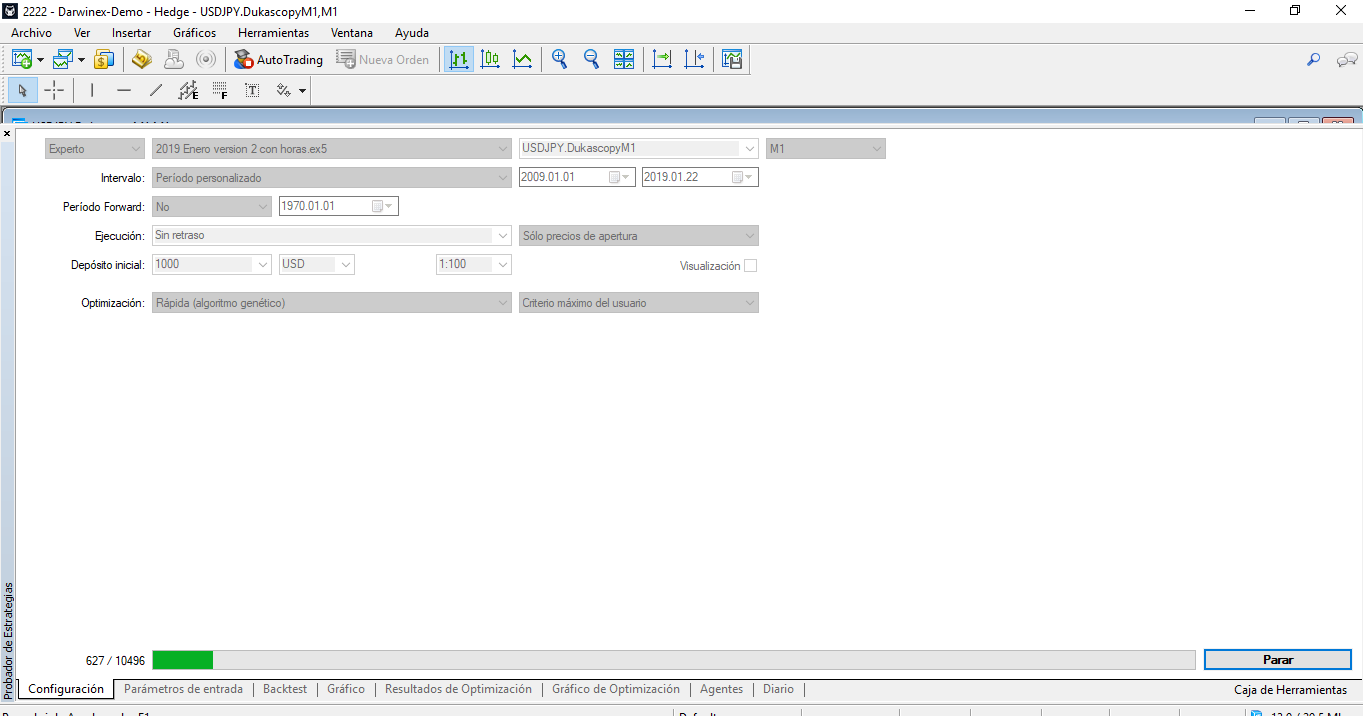Image resolution: width=1363 pixels, height=716 pixels.
Task: Select the crosshair cursor tool
Action: pos(54,91)
